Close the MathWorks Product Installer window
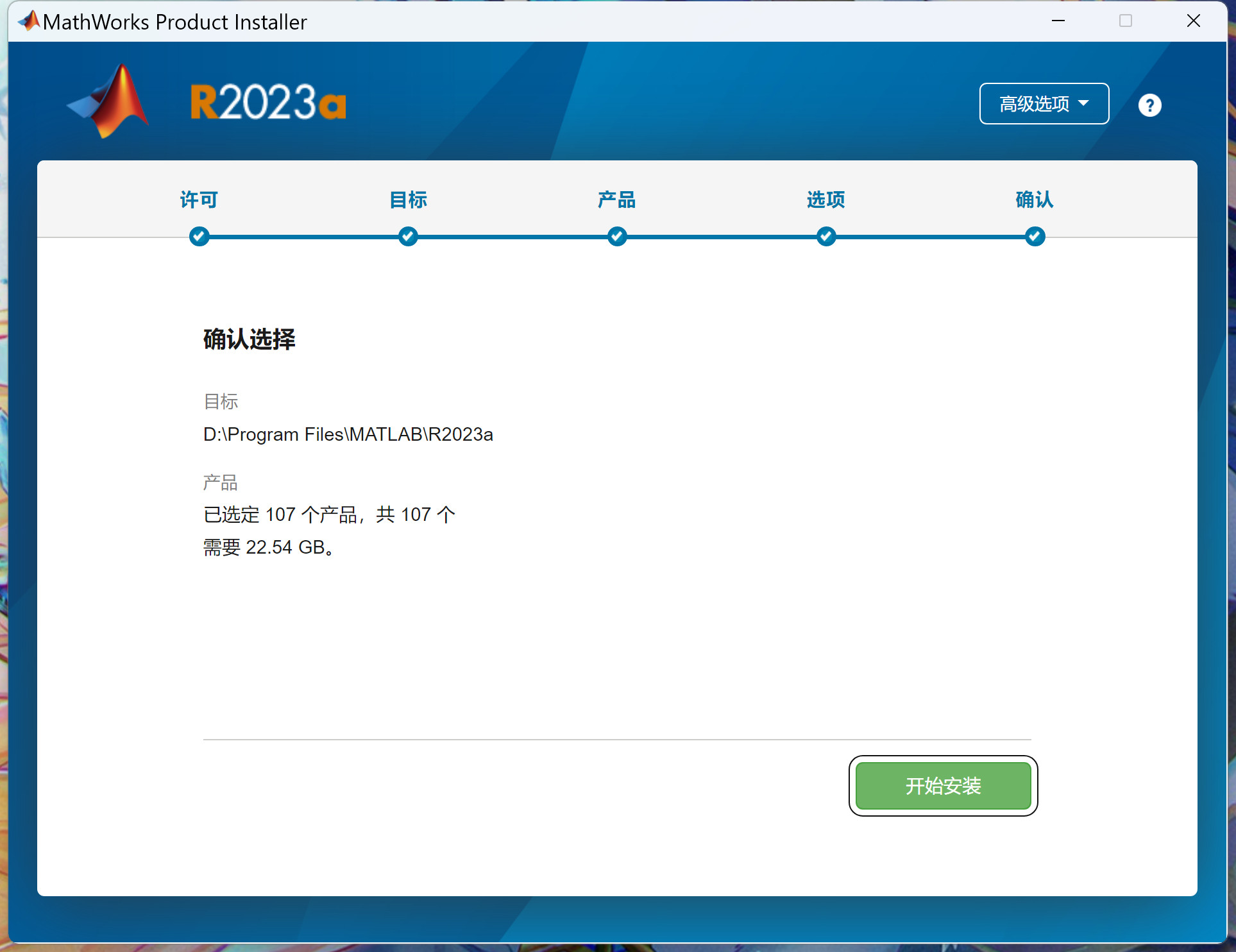The height and width of the screenshot is (952, 1236). pos(1194,21)
